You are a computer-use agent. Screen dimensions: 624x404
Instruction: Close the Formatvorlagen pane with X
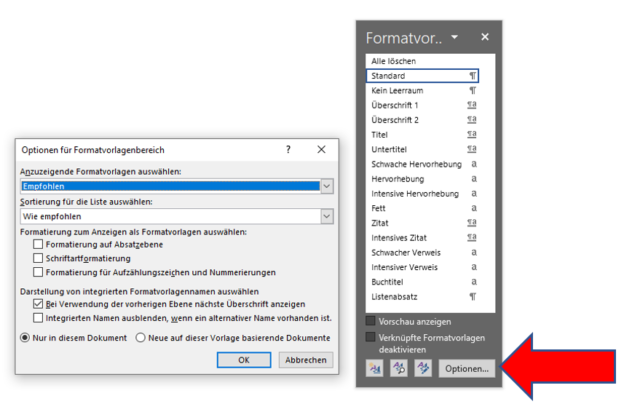point(485,37)
